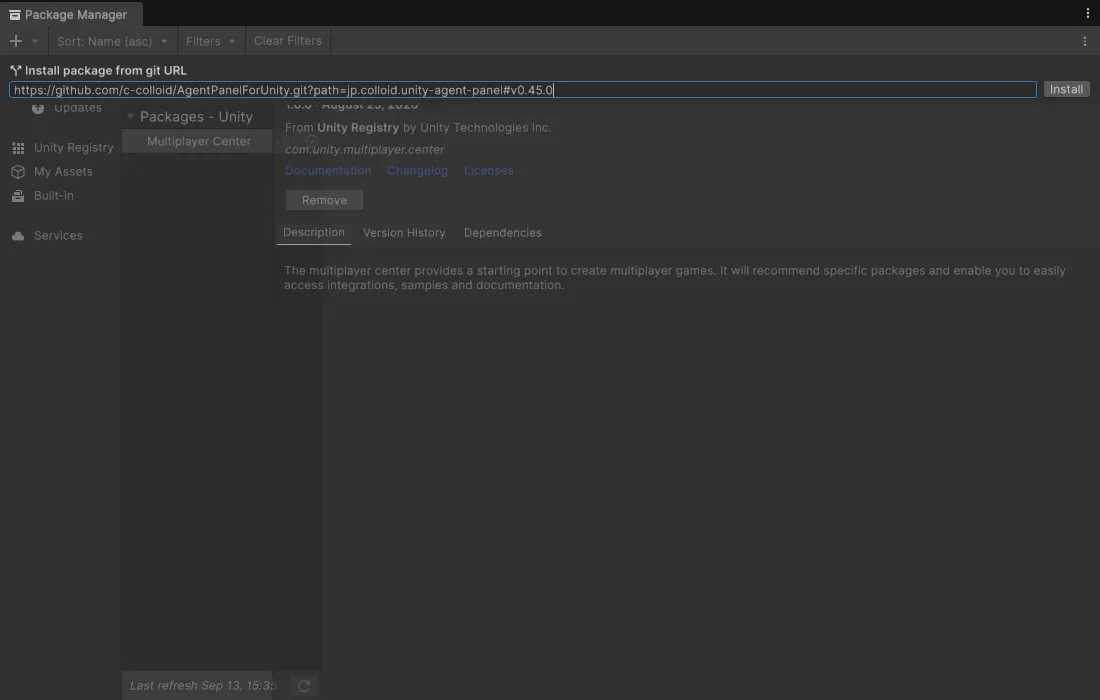The width and height of the screenshot is (1100, 700).
Task: Click the Services cloud icon
Action: pyautogui.click(x=18, y=236)
